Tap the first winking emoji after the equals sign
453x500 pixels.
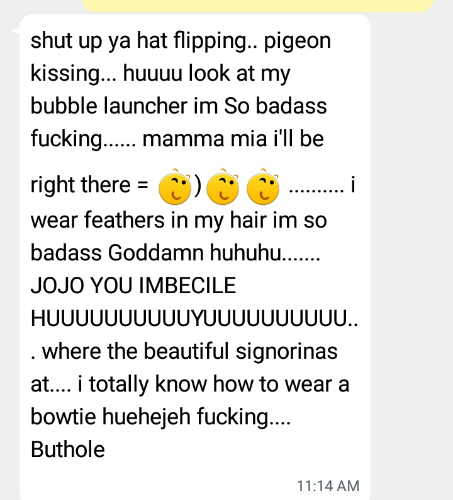coord(175,187)
